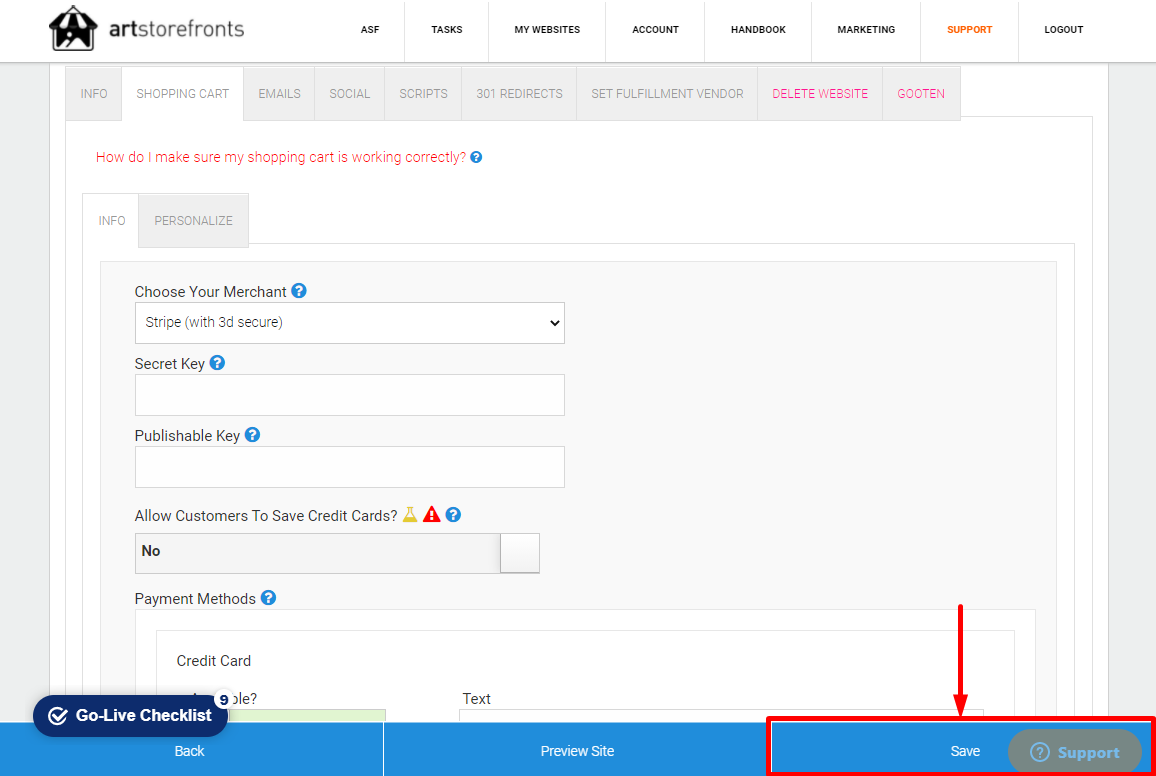
Task: Open the TASKS menu item
Action: 447,30
